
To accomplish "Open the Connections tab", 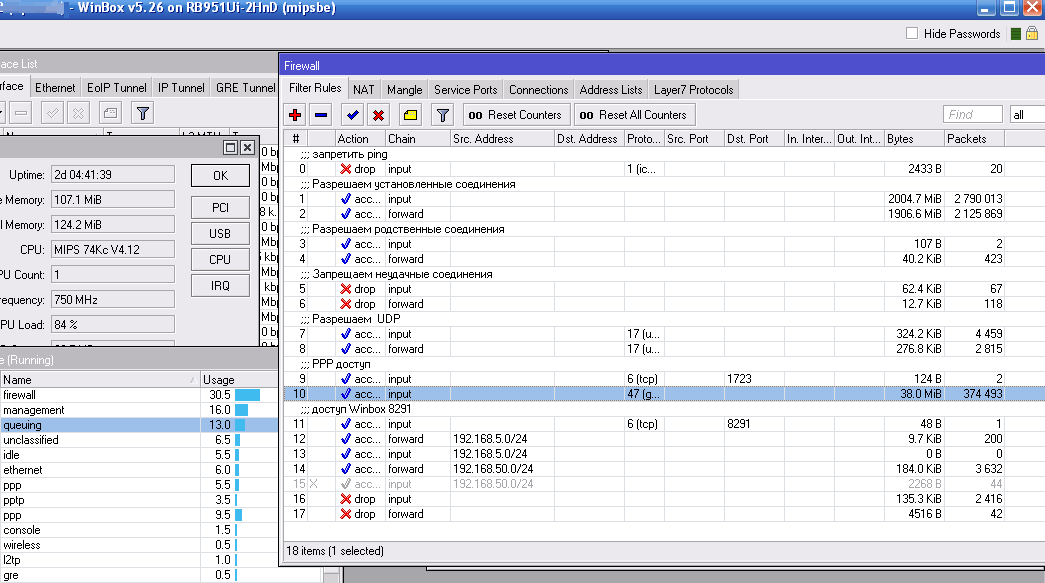I will click(x=538, y=89).
